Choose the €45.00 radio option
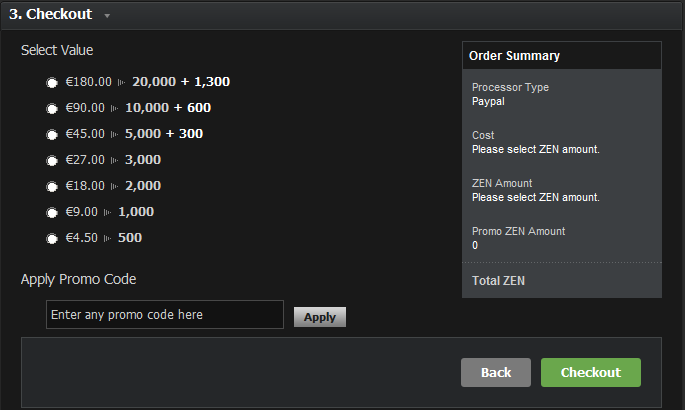The height and width of the screenshot is (410, 685). point(51,135)
